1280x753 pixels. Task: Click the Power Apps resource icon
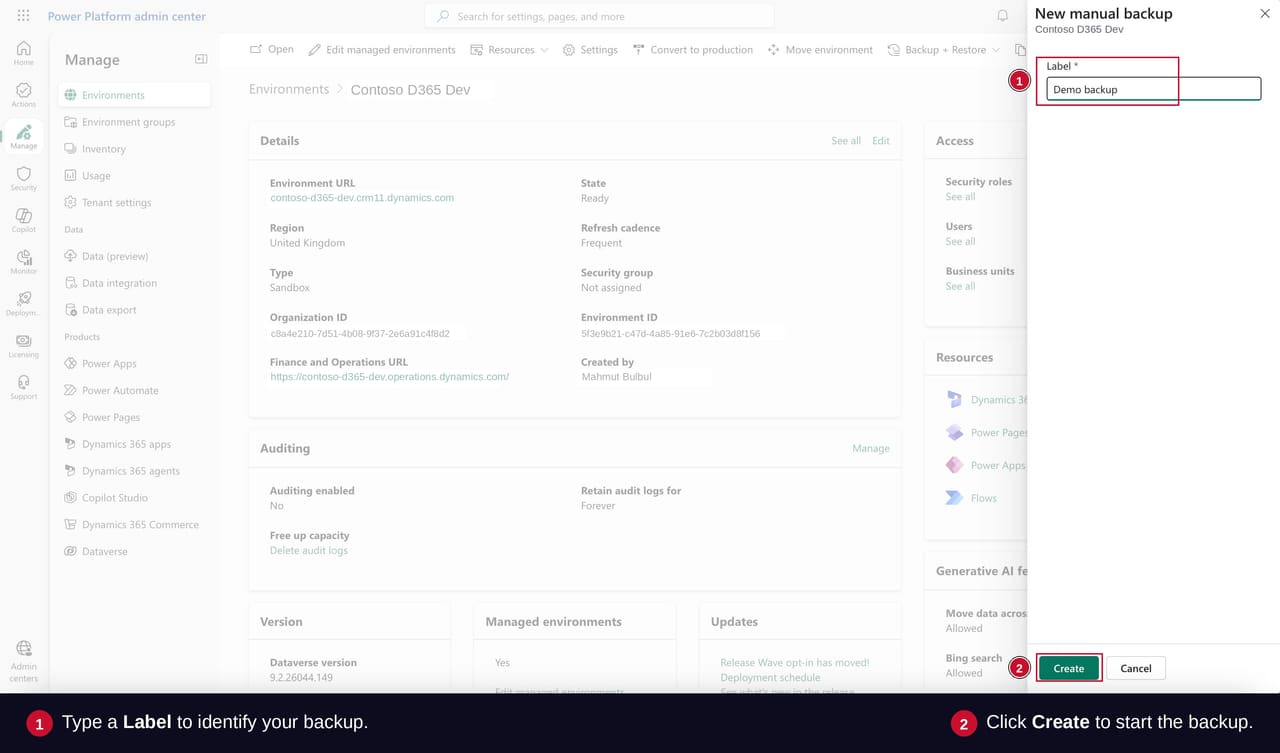tap(954, 465)
